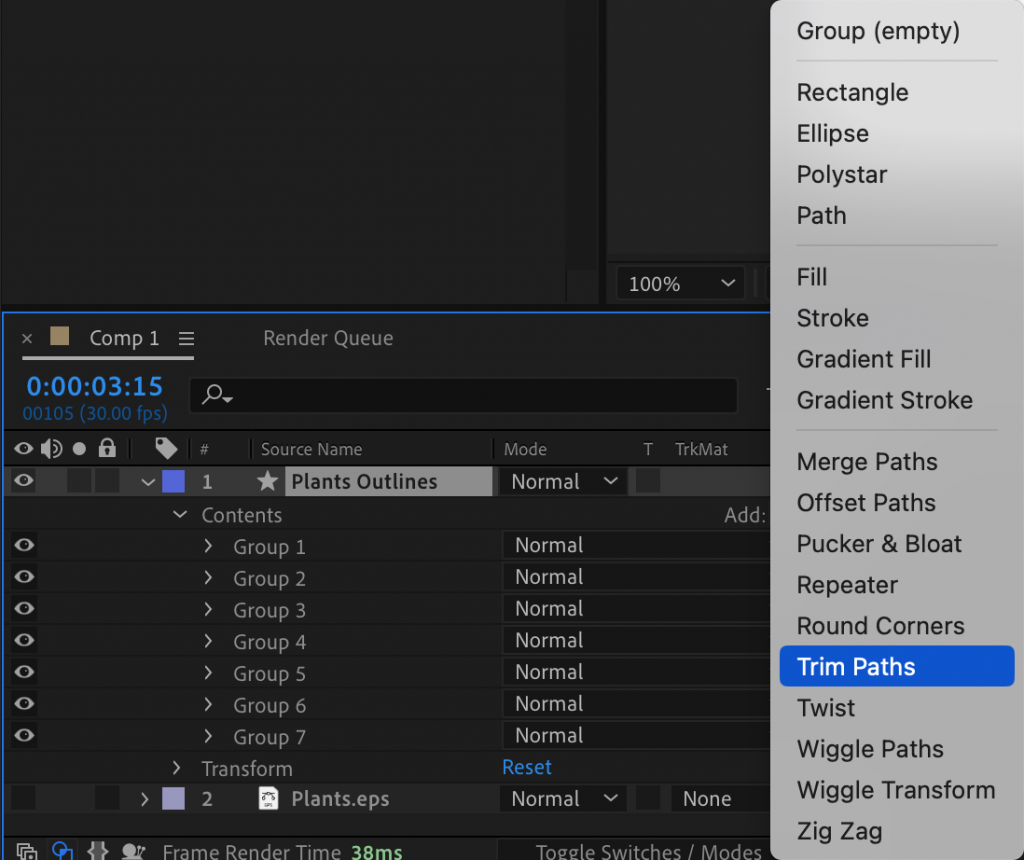Toggle visibility of Group 5
The width and height of the screenshot is (1024, 860).
coord(23,672)
